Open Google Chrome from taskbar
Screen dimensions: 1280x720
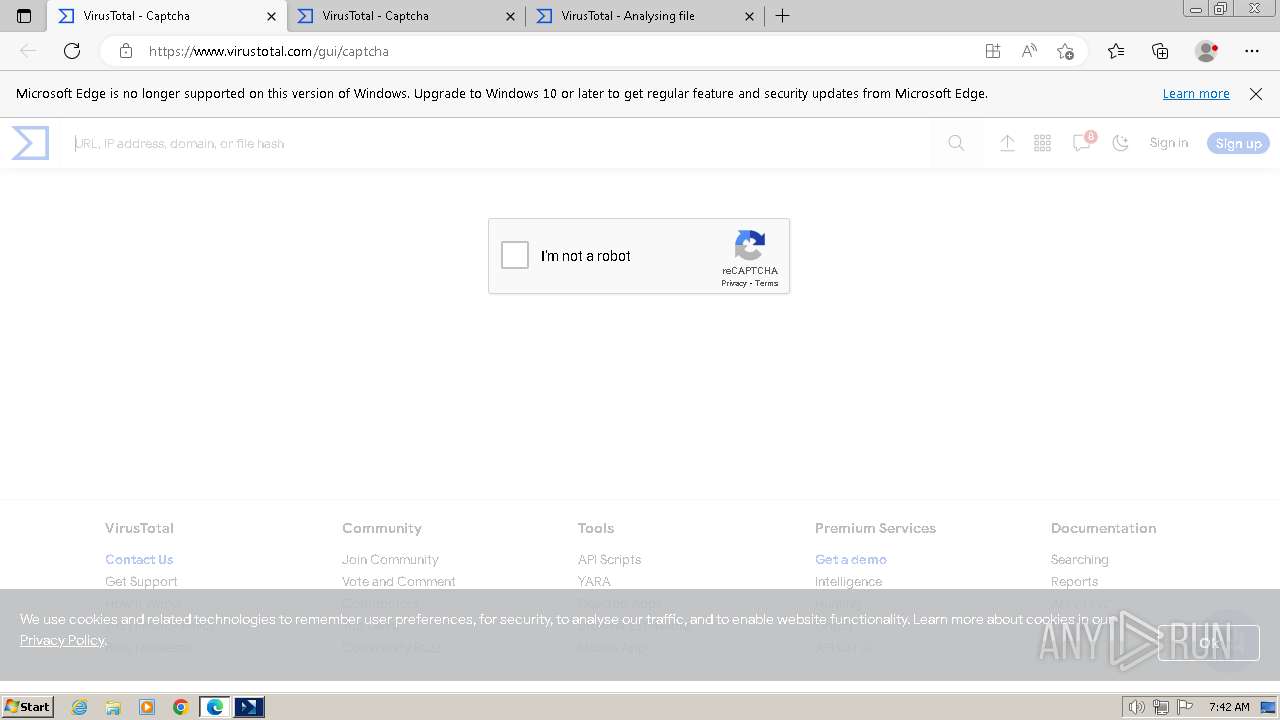(x=181, y=707)
